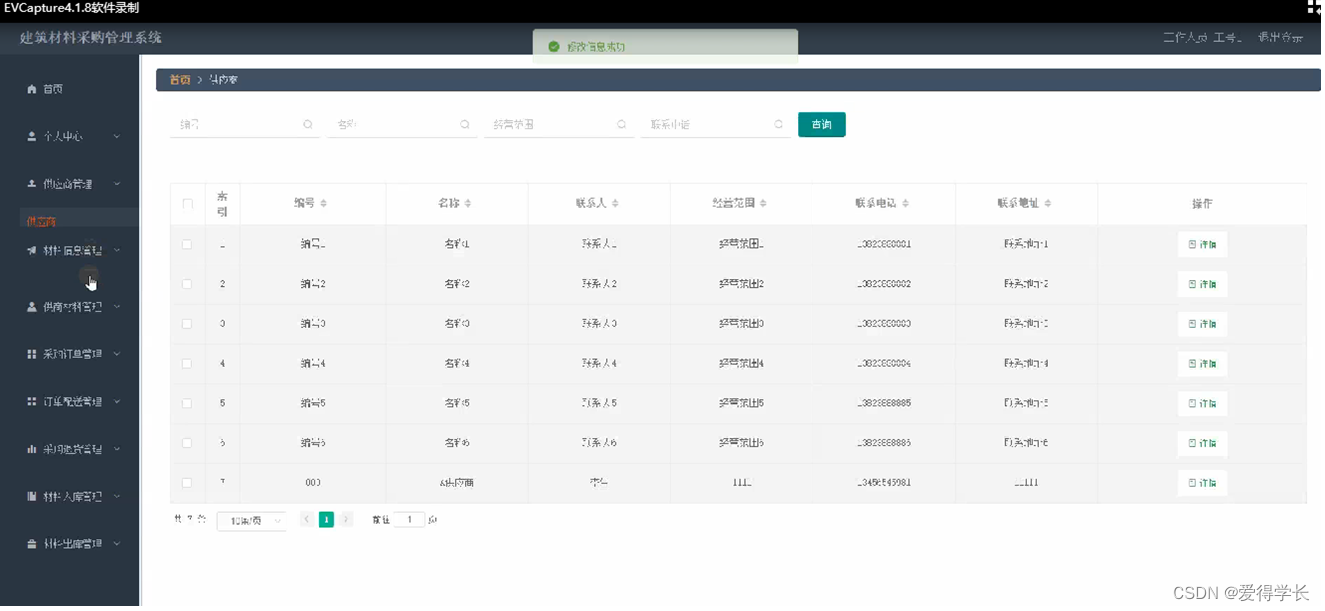Click the 材料入库管理 sidebar icon
The image size is (1325, 611).
point(31,497)
